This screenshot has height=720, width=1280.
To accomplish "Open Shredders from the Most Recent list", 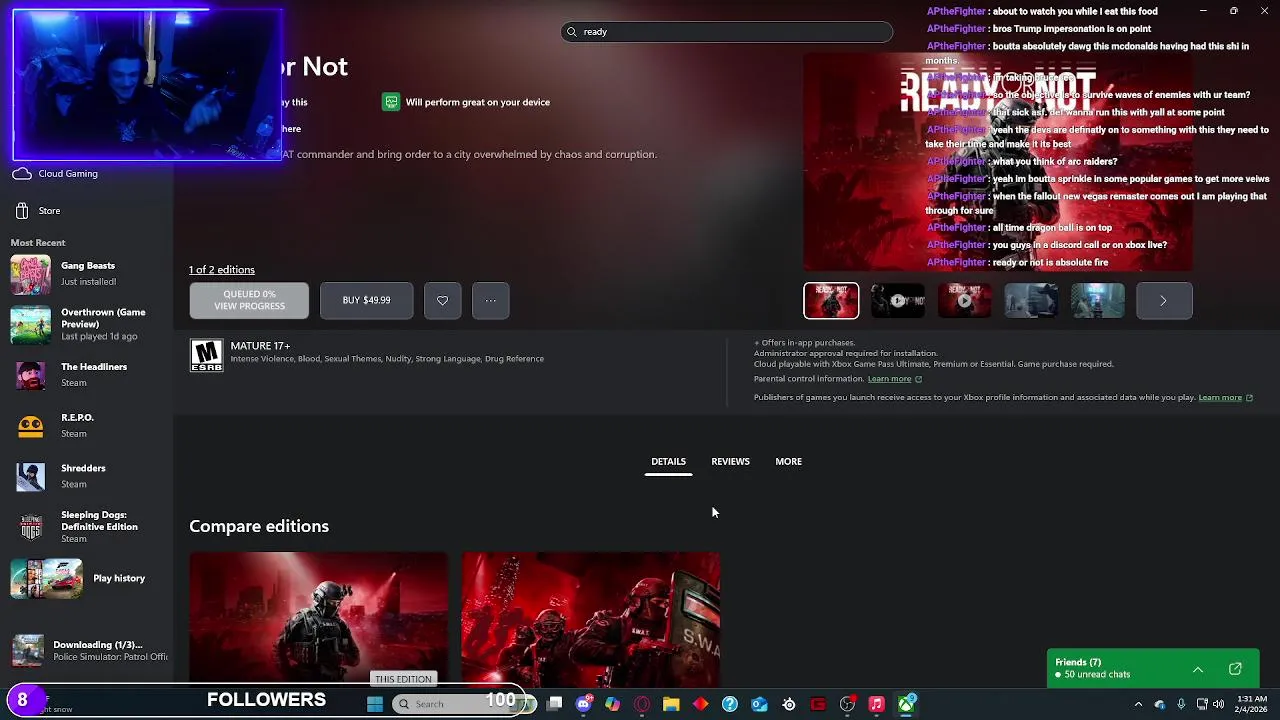I will (x=88, y=476).
